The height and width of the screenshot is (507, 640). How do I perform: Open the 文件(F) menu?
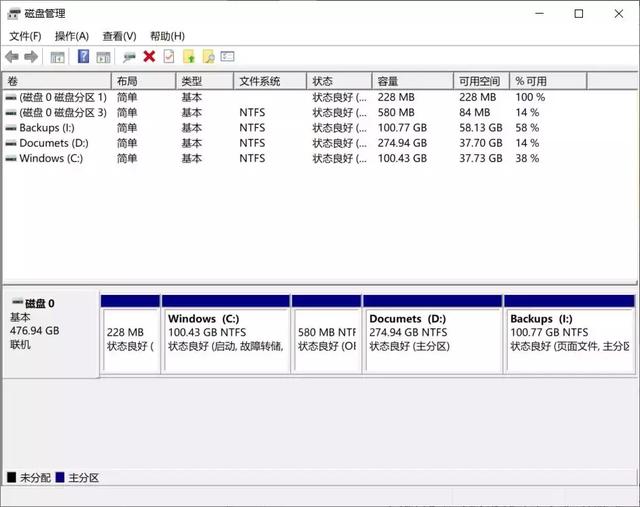[25, 36]
